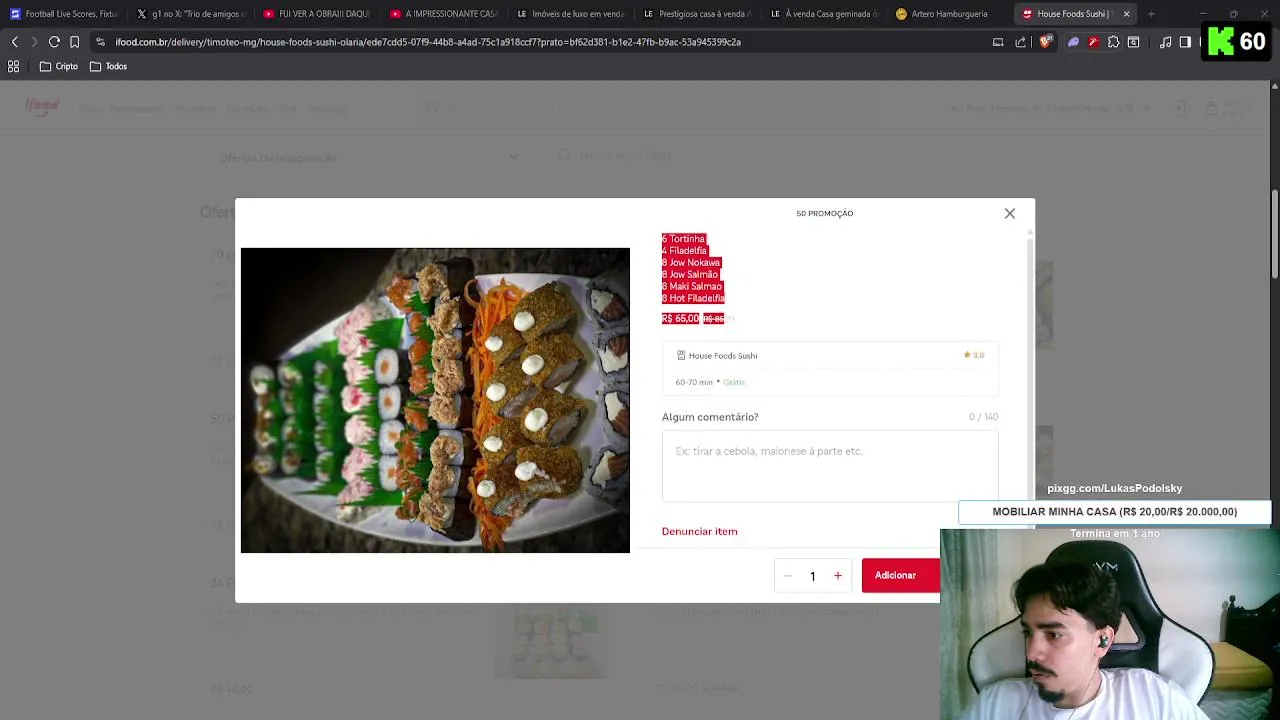This screenshot has width=1280, height=720.
Task: Open the apps grid in bookmarks bar
Action: pyautogui.click(x=14, y=66)
